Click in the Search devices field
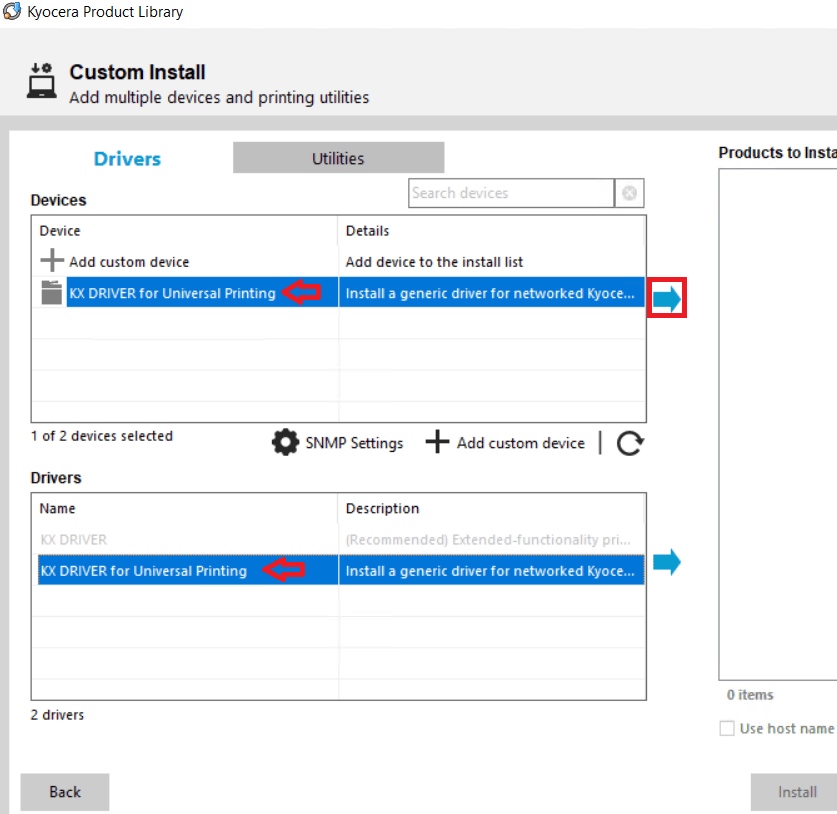Image resolution: width=837 pixels, height=814 pixels. 511,193
